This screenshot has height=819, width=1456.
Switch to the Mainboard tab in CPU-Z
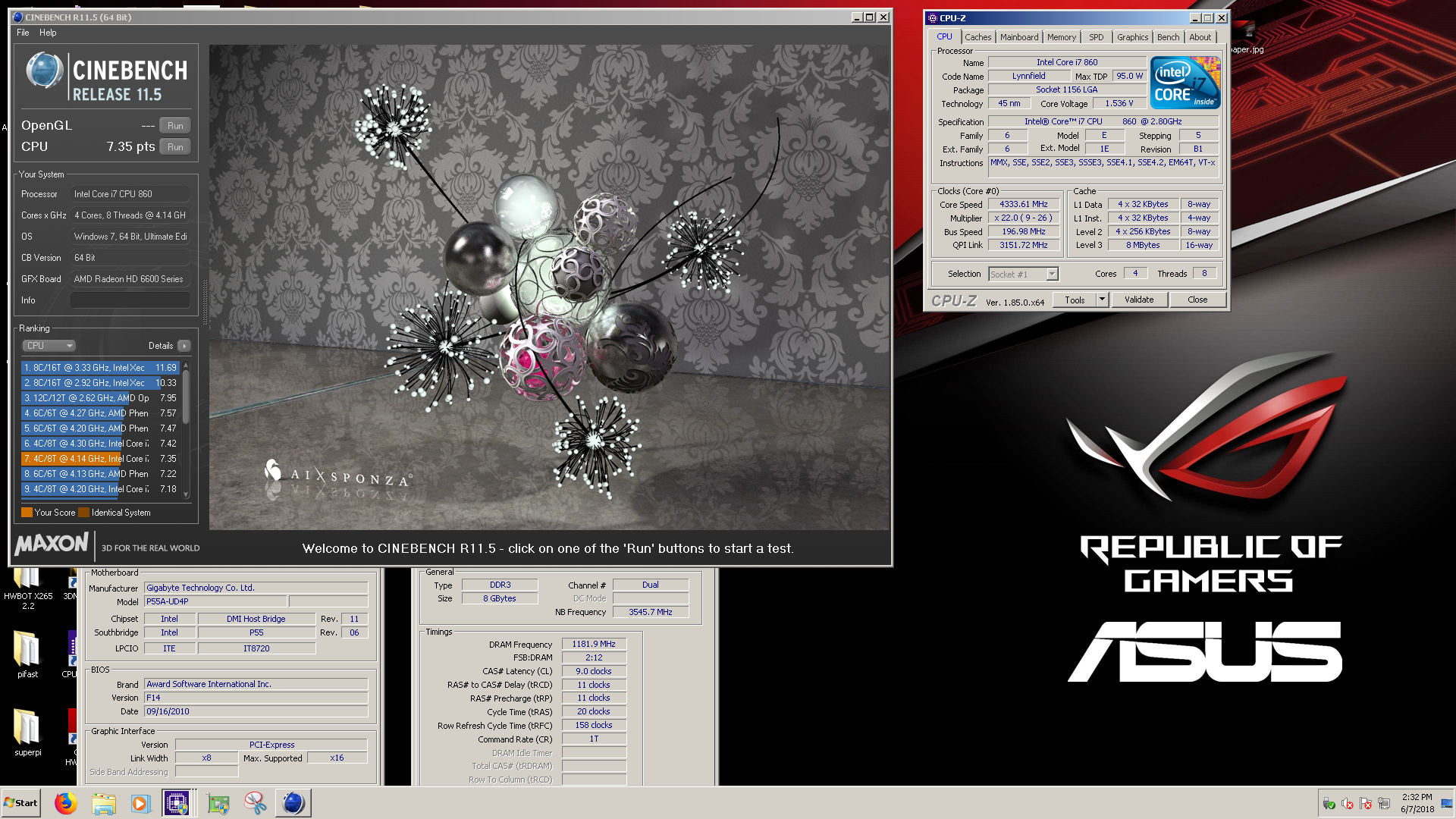click(x=1018, y=37)
